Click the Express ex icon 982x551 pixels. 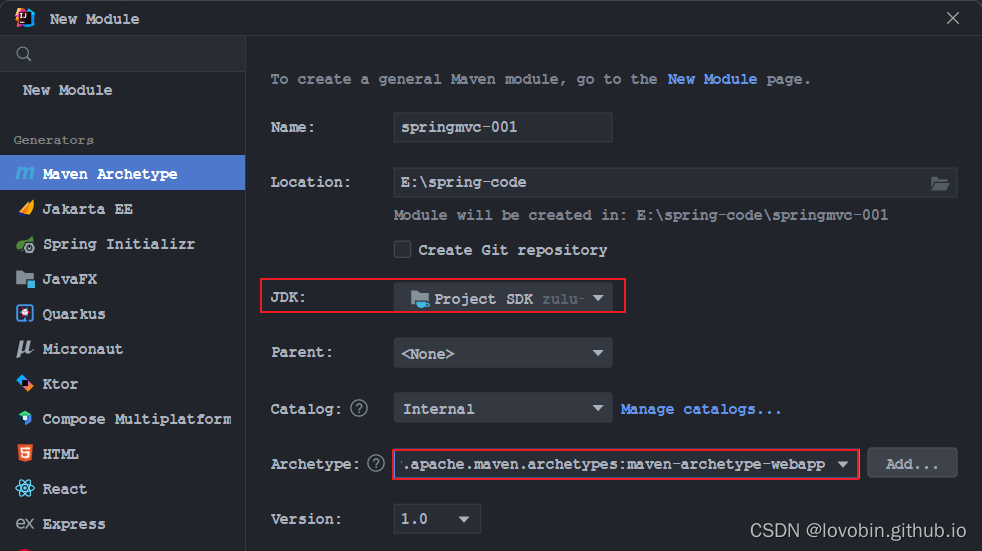[x=25, y=523]
